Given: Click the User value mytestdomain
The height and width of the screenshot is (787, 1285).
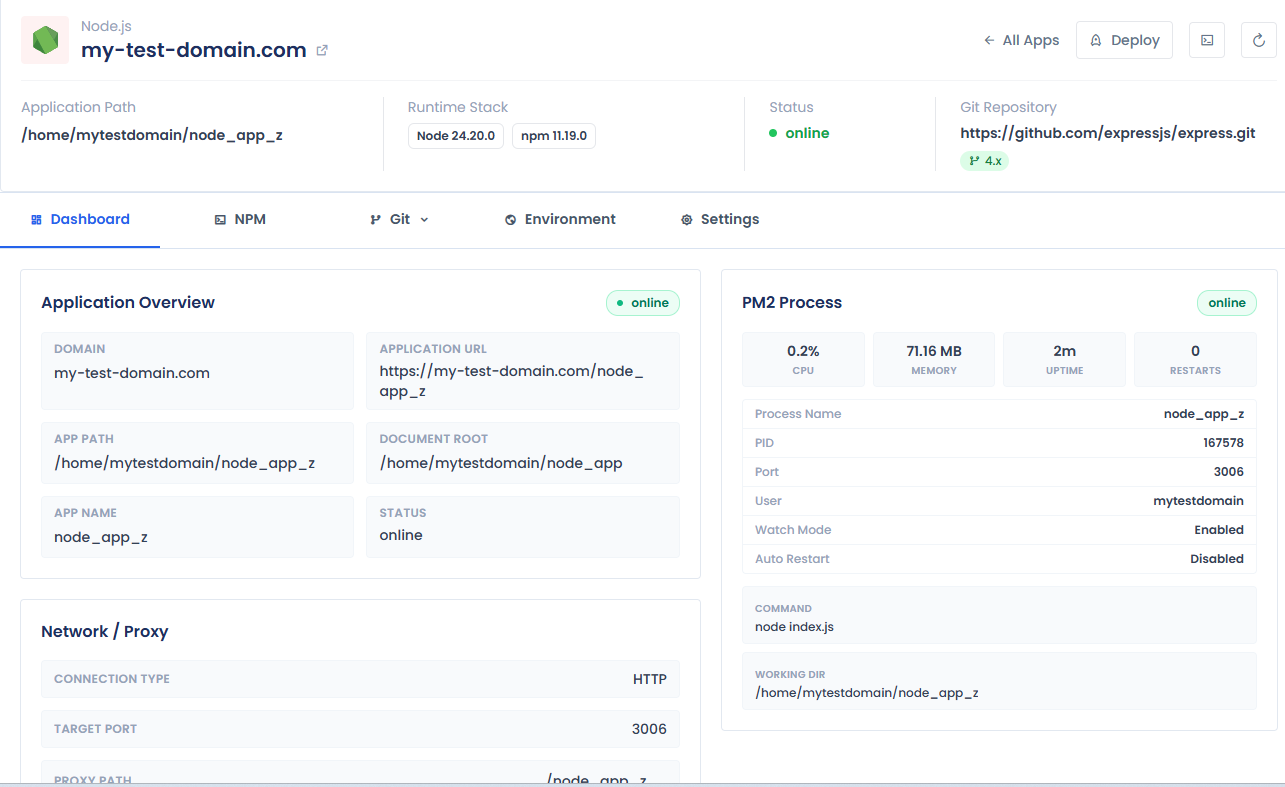Looking at the screenshot, I should pos(1198,501).
